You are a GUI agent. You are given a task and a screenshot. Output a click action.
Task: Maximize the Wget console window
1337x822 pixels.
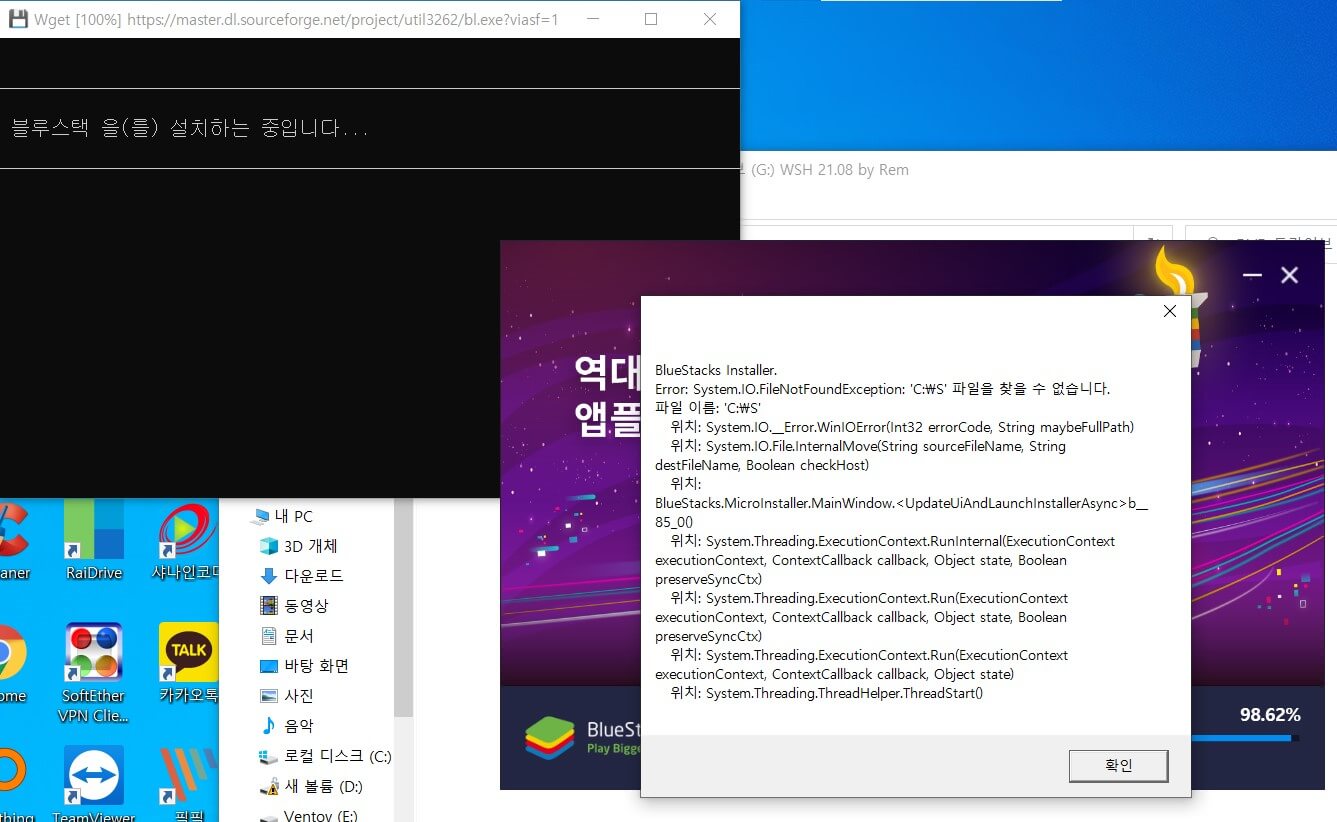click(x=651, y=19)
